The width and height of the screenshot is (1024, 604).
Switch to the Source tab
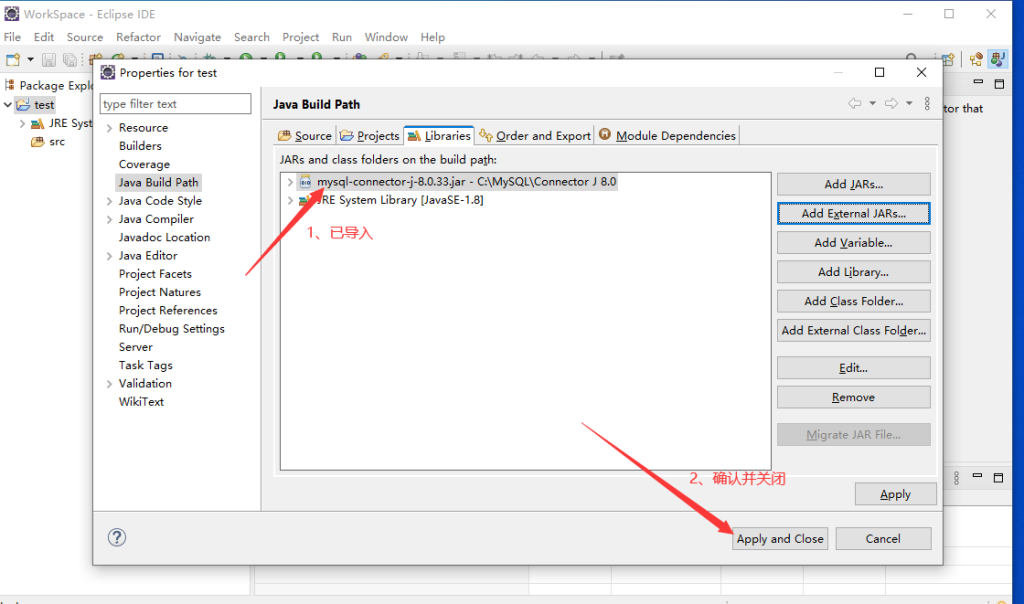305,135
